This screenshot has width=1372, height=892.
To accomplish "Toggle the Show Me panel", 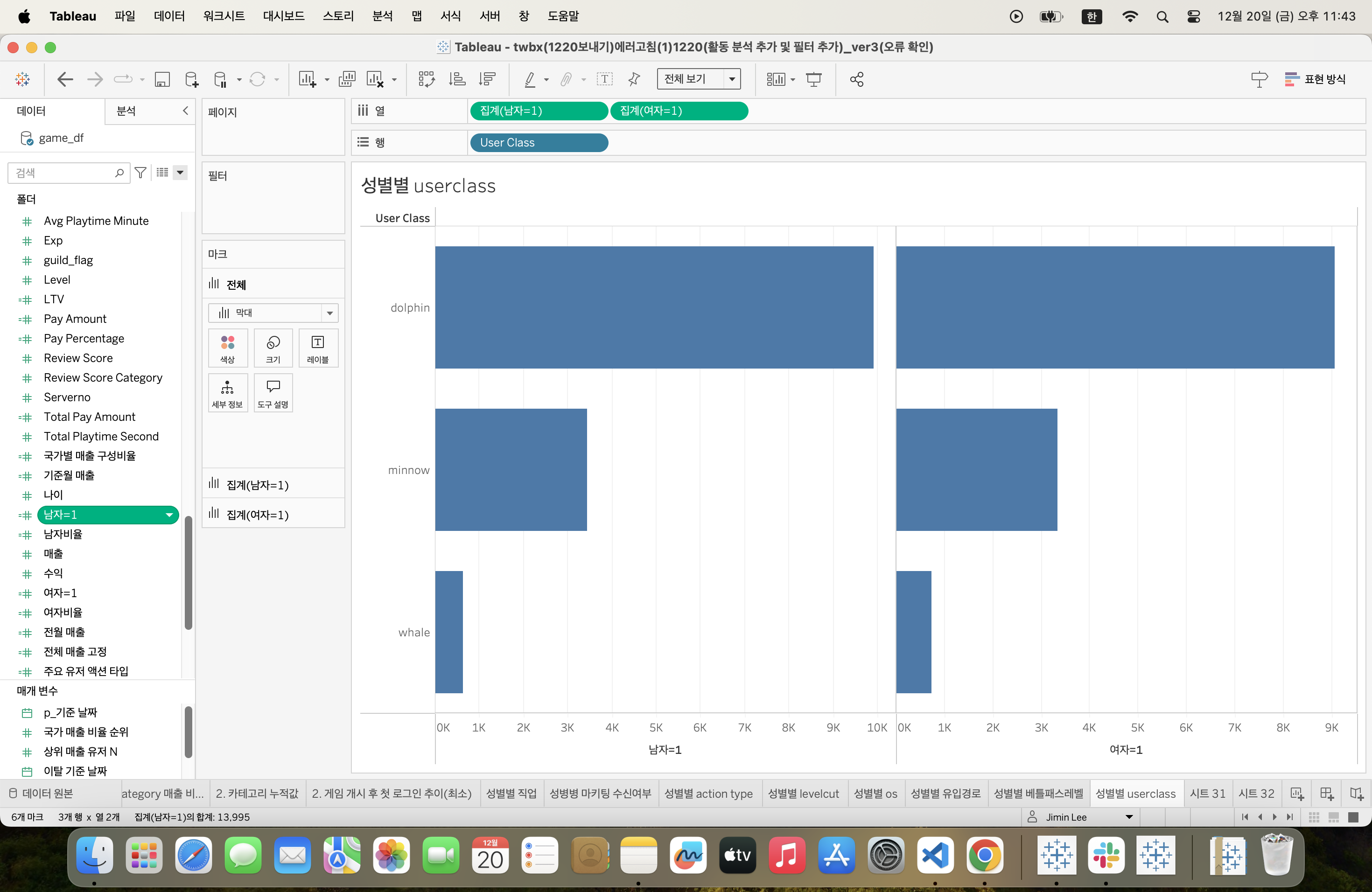I will (x=1315, y=79).
